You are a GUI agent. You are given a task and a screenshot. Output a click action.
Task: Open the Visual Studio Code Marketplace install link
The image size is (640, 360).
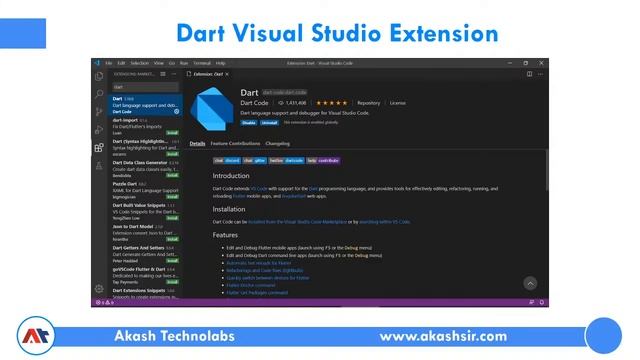297,222
